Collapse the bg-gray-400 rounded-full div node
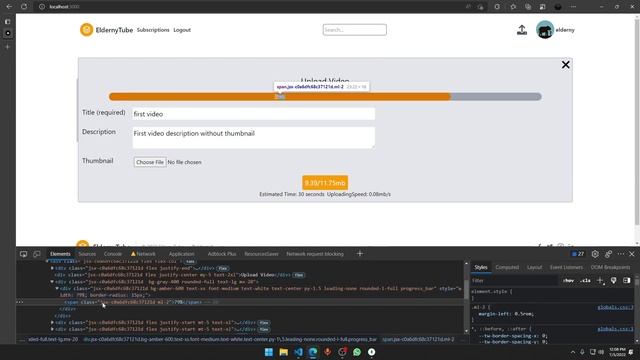This screenshot has height=360, width=640. tap(52, 282)
